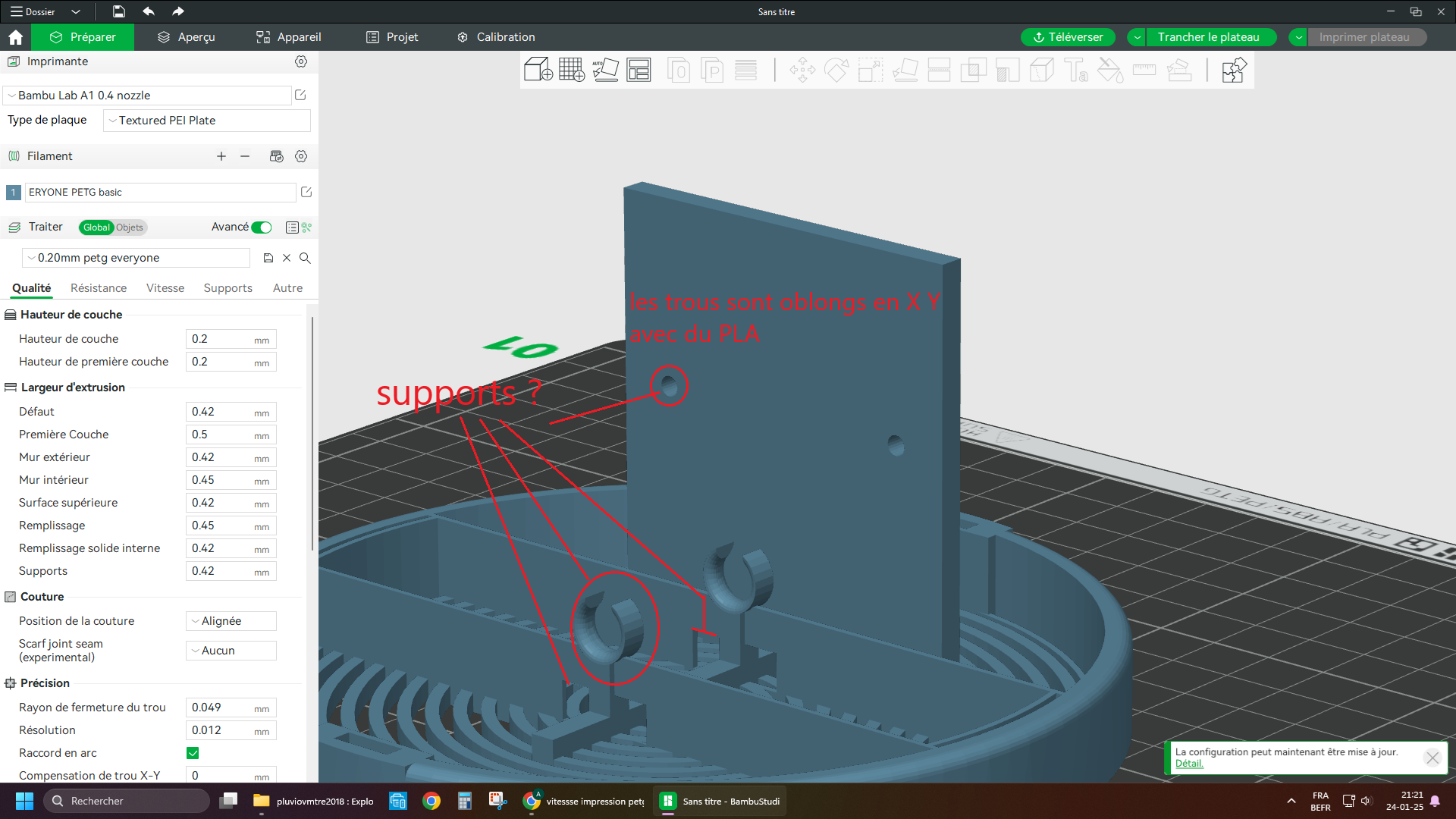The height and width of the screenshot is (819, 1456).
Task: Open the 0.20mm petg everyone preset dropdown
Action: (136, 258)
